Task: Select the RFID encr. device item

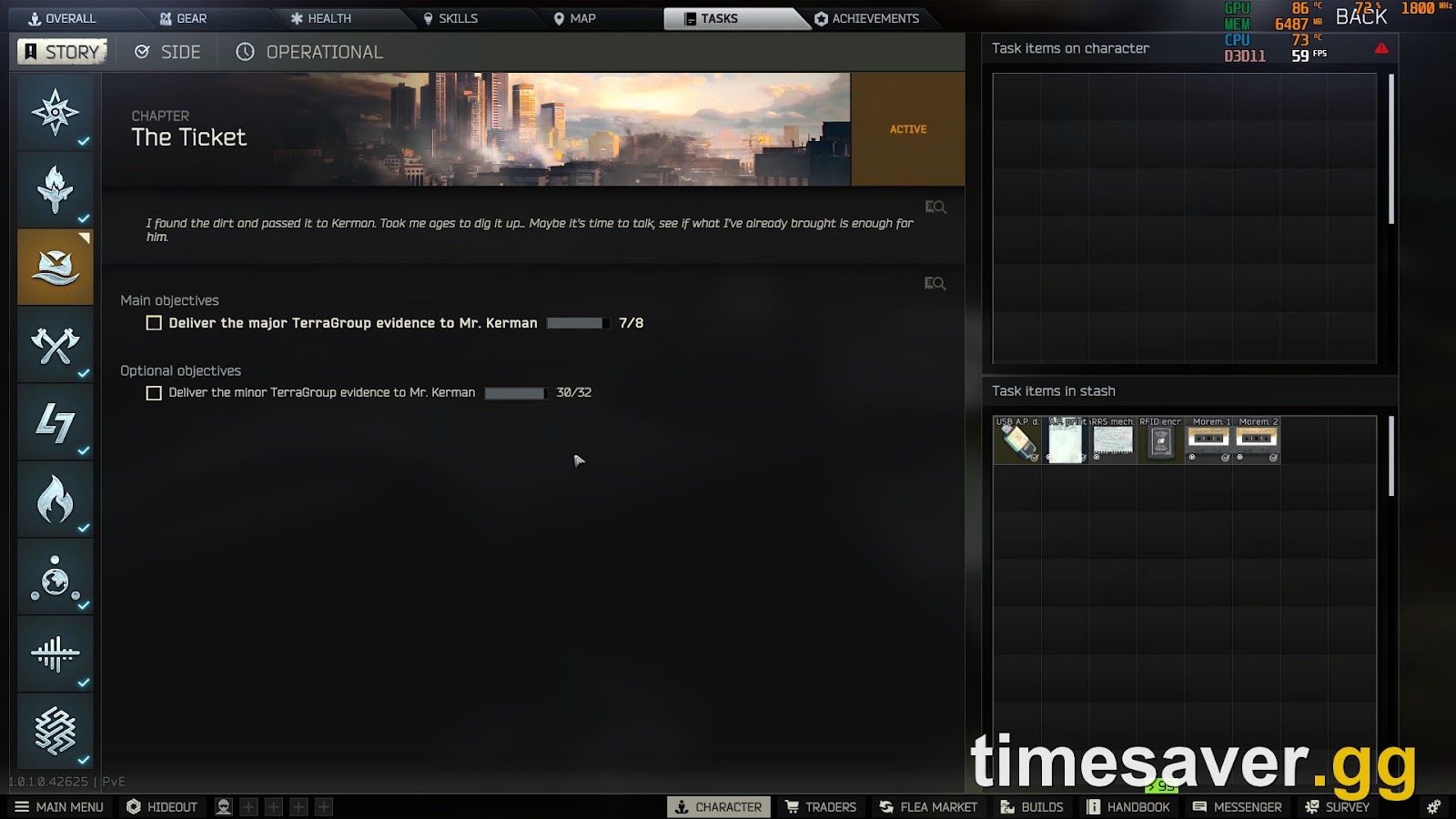Action: pos(1161,440)
